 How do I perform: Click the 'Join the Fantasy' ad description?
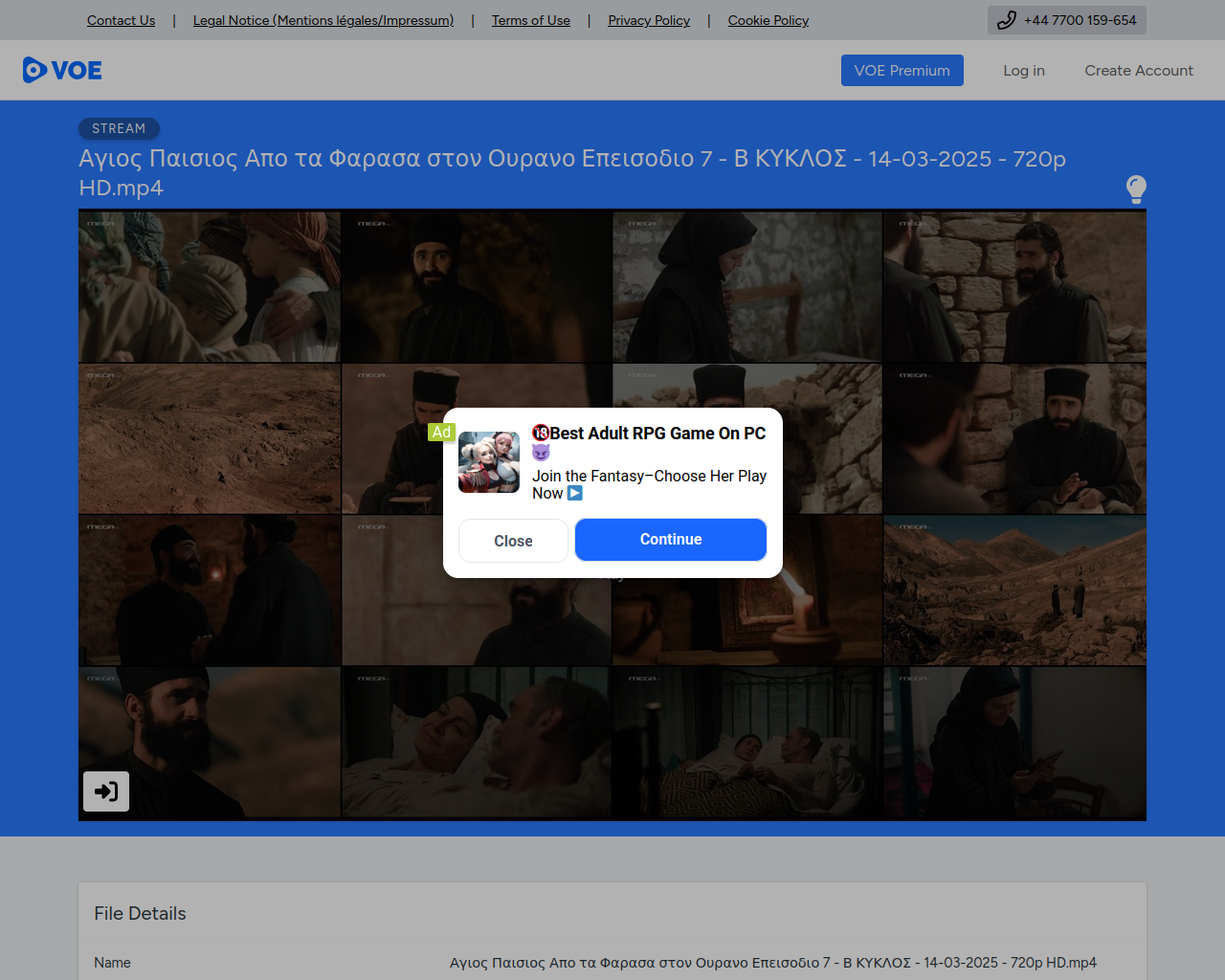coord(650,484)
